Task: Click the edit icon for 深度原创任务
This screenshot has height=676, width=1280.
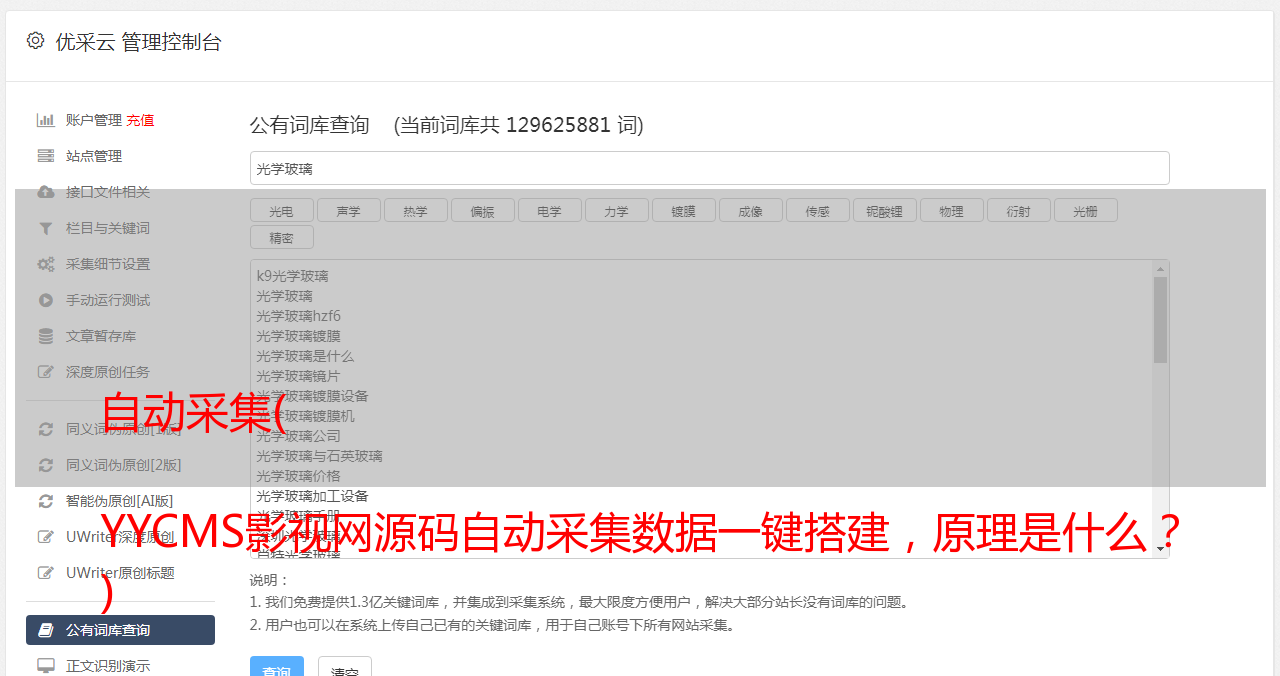Action: pos(46,372)
